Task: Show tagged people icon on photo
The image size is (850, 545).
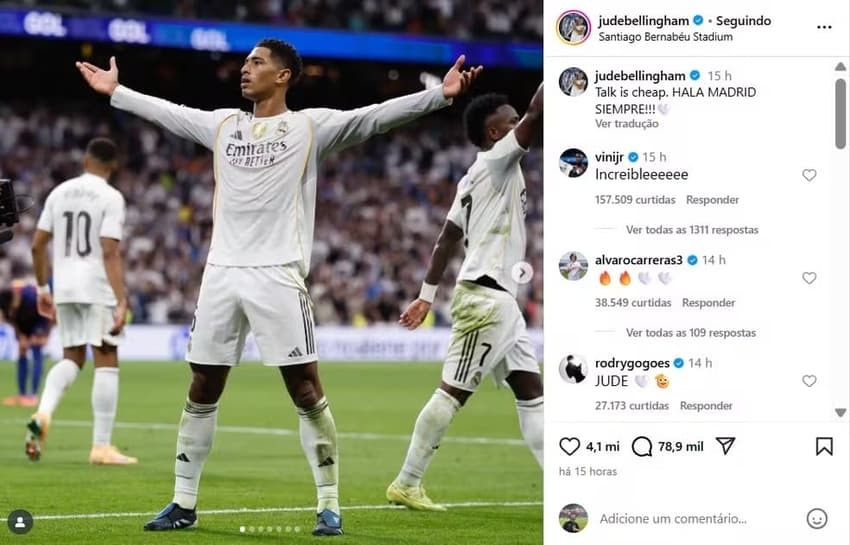Action: pyautogui.click(x=20, y=522)
